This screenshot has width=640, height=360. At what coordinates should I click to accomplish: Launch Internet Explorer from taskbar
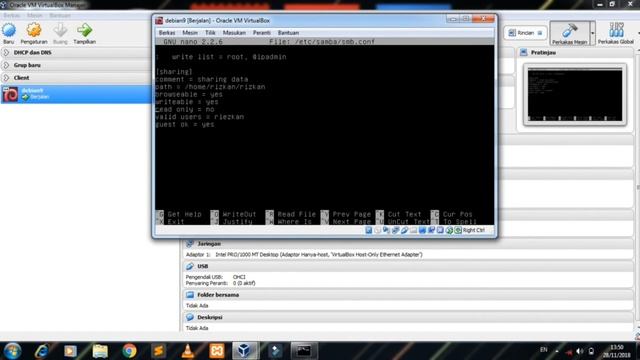point(42,351)
